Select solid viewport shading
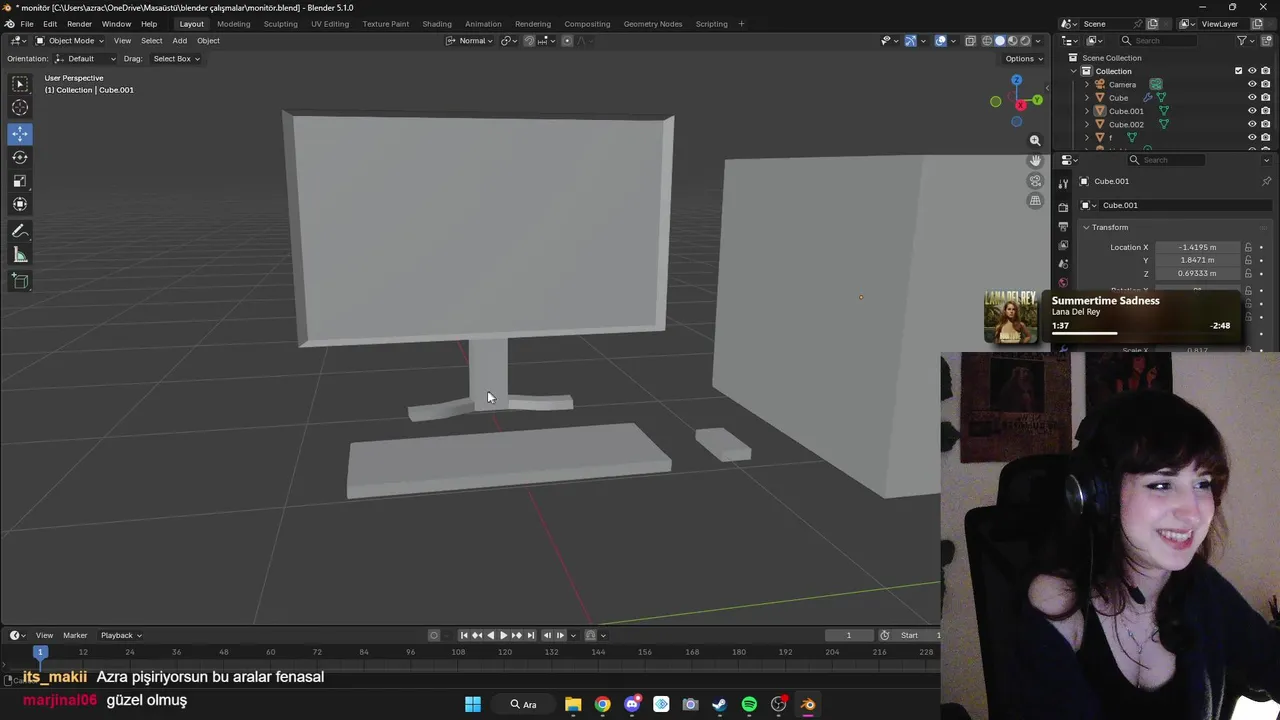Screen dimensions: 1280x720 pyautogui.click(x=999, y=41)
